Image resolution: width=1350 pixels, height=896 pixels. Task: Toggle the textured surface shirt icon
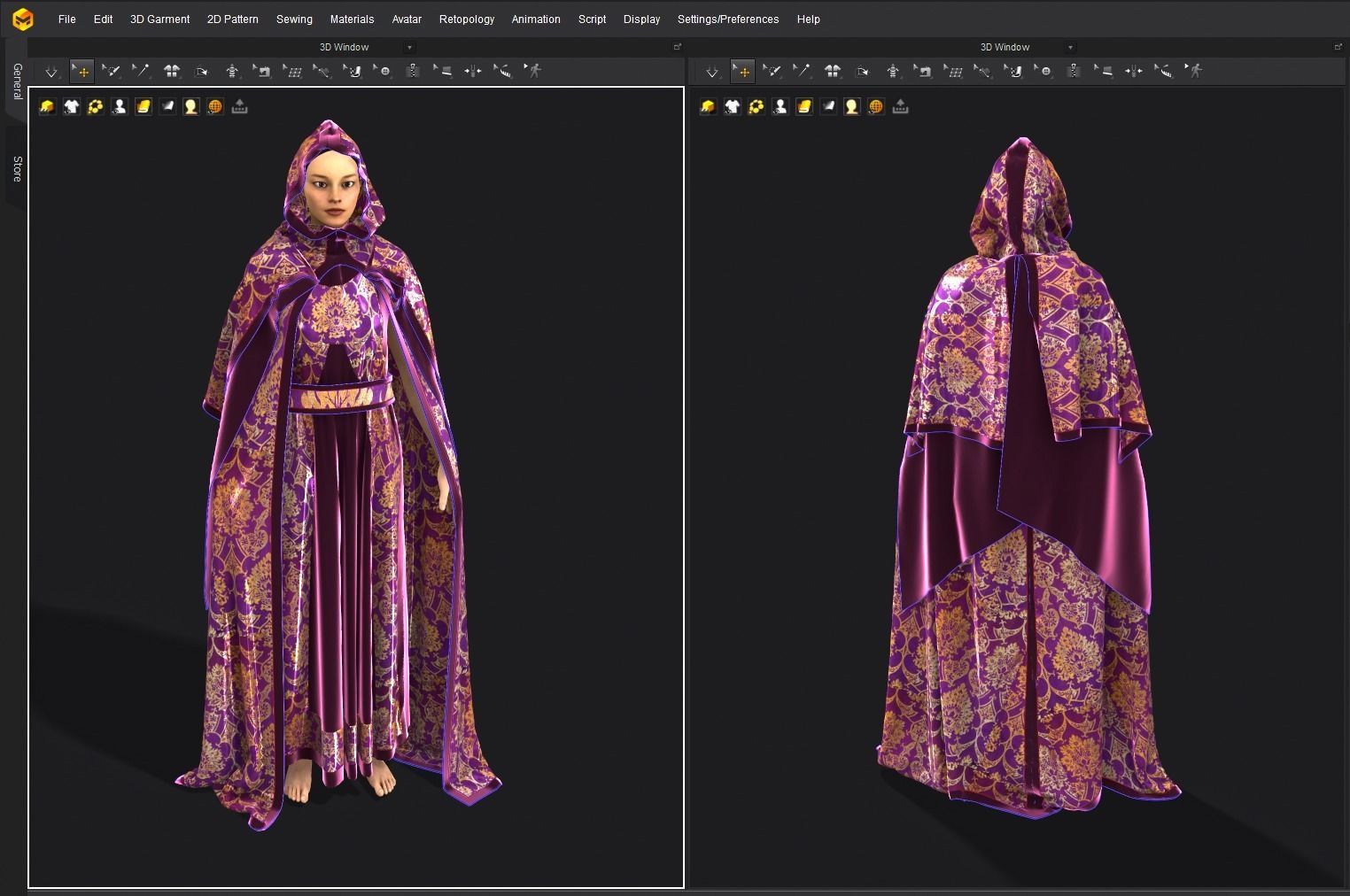click(71, 106)
